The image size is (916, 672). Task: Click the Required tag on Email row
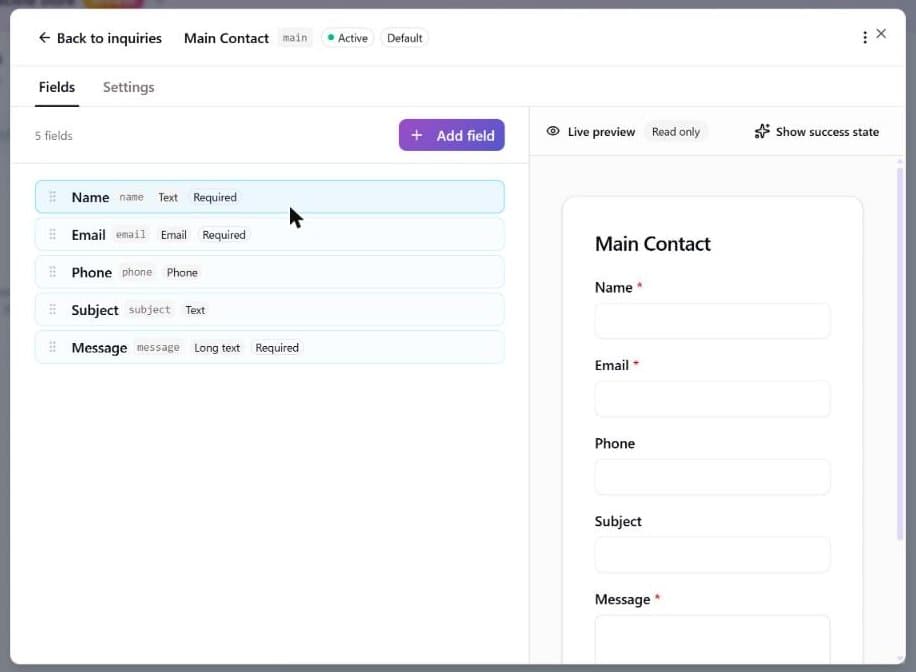tap(224, 235)
